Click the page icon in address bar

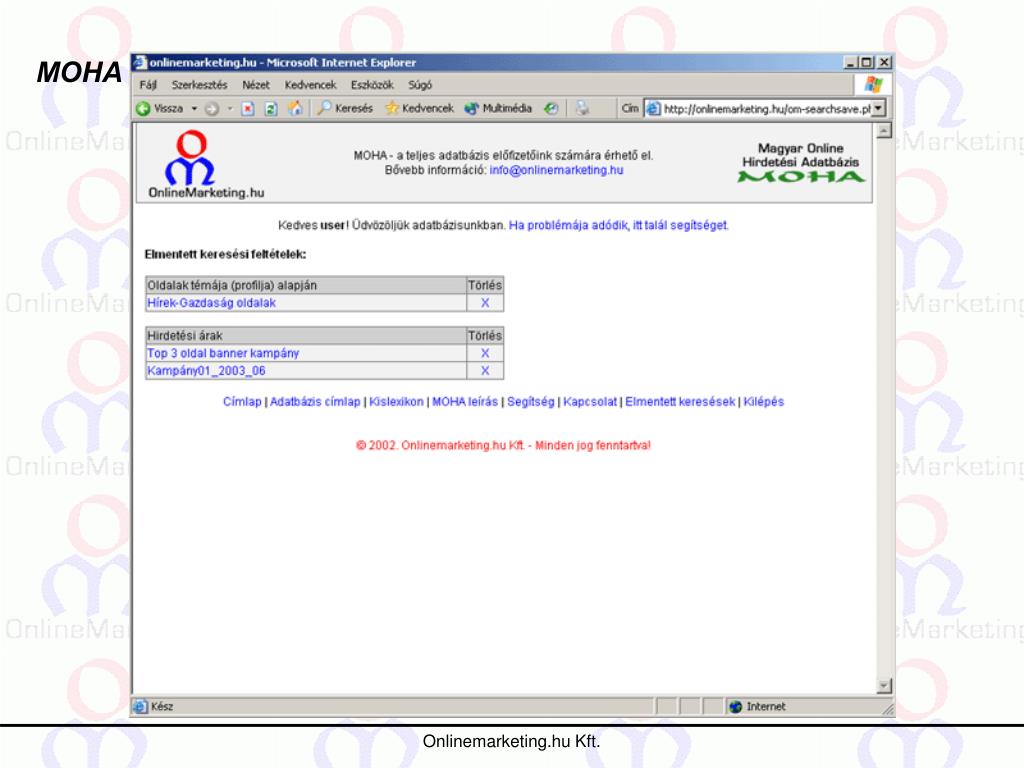pos(653,109)
